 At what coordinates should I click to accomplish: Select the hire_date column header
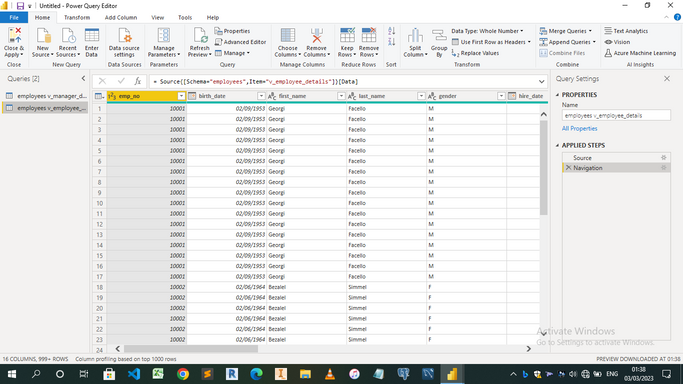click(x=527, y=96)
